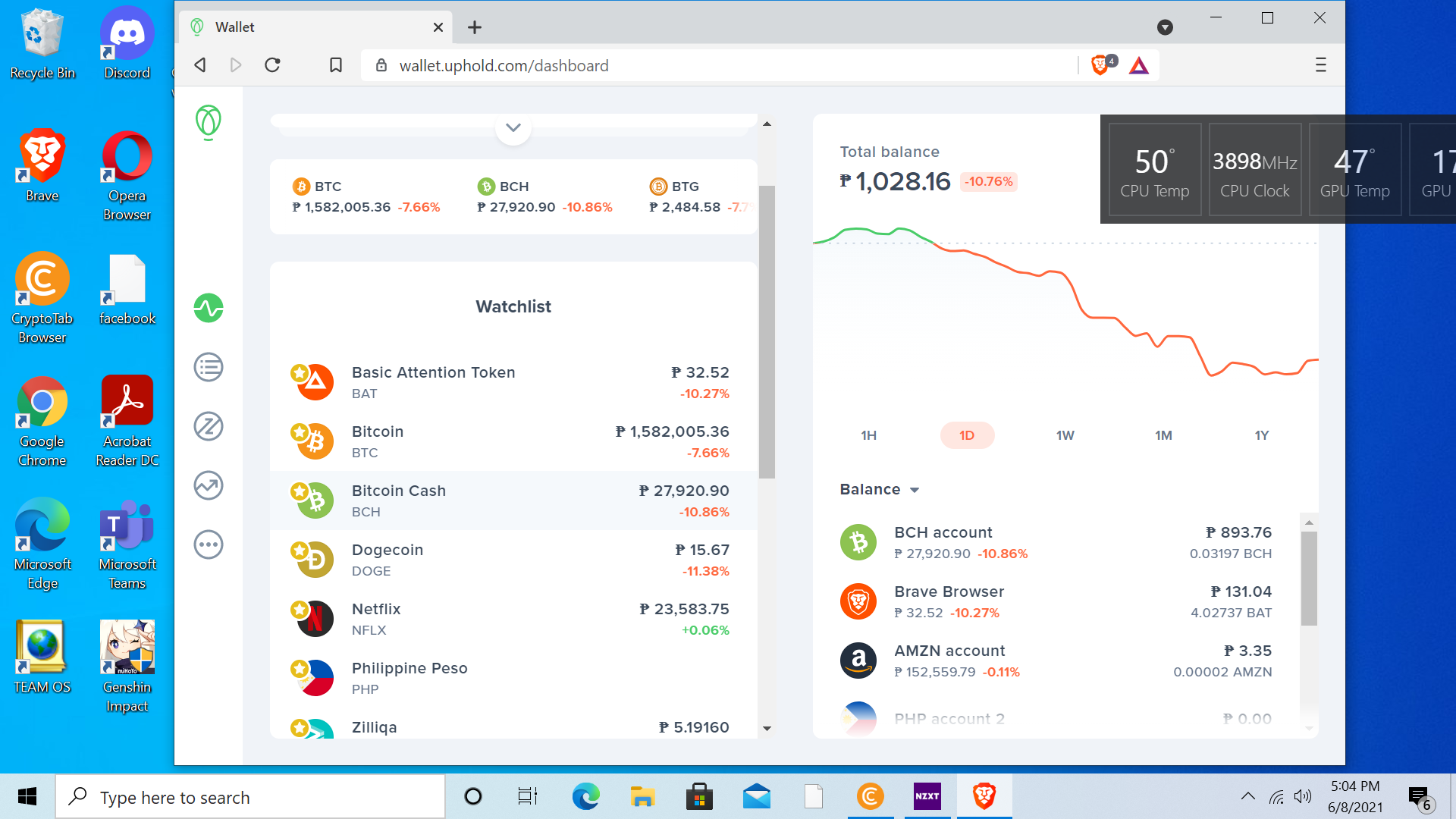Click the watchlist scroll down arrow
The width and height of the screenshot is (1456, 819).
pyautogui.click(x=767, y=729)
